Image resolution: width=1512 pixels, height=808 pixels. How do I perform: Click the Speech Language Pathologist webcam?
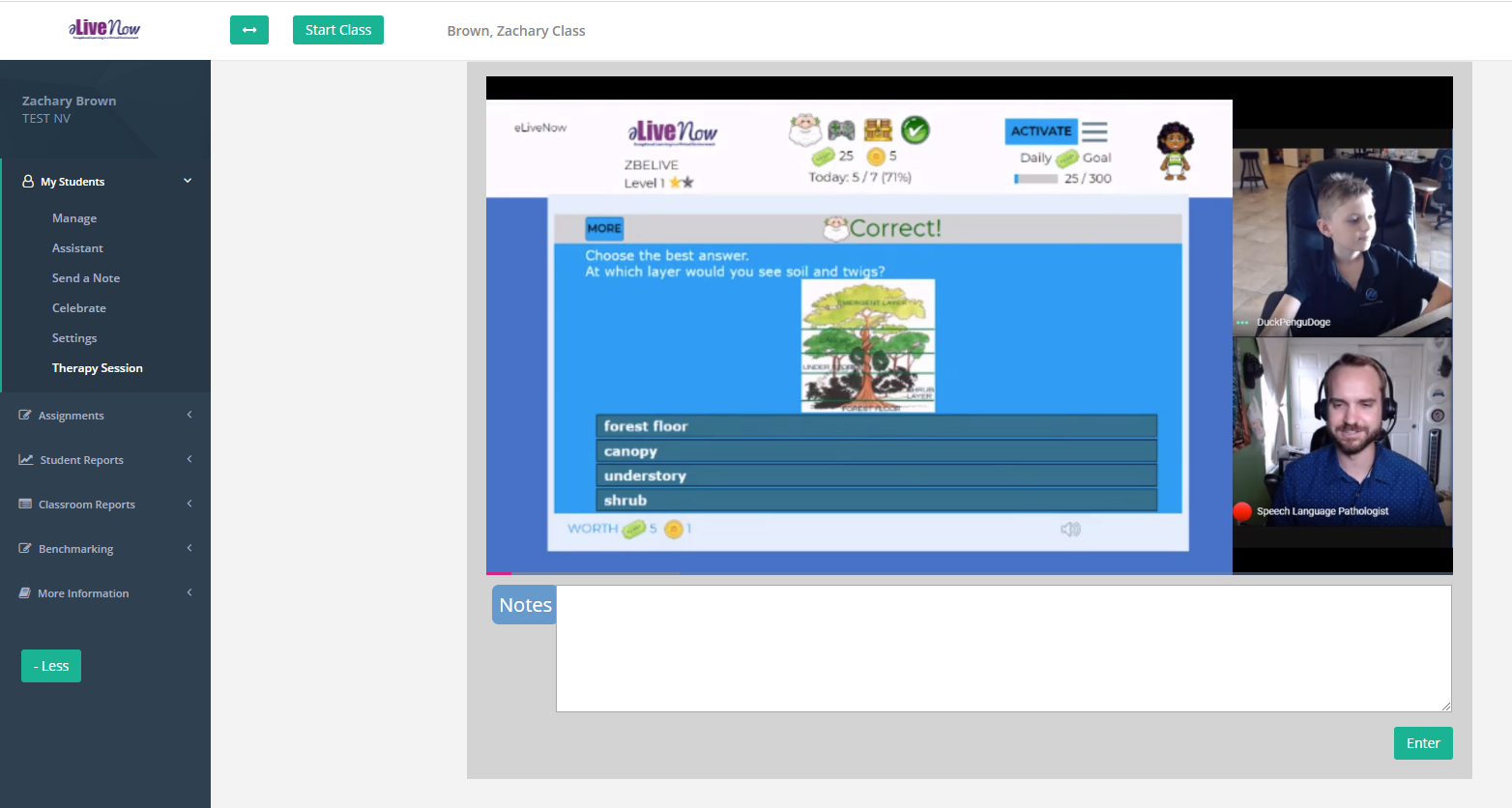coord(1342,431)
